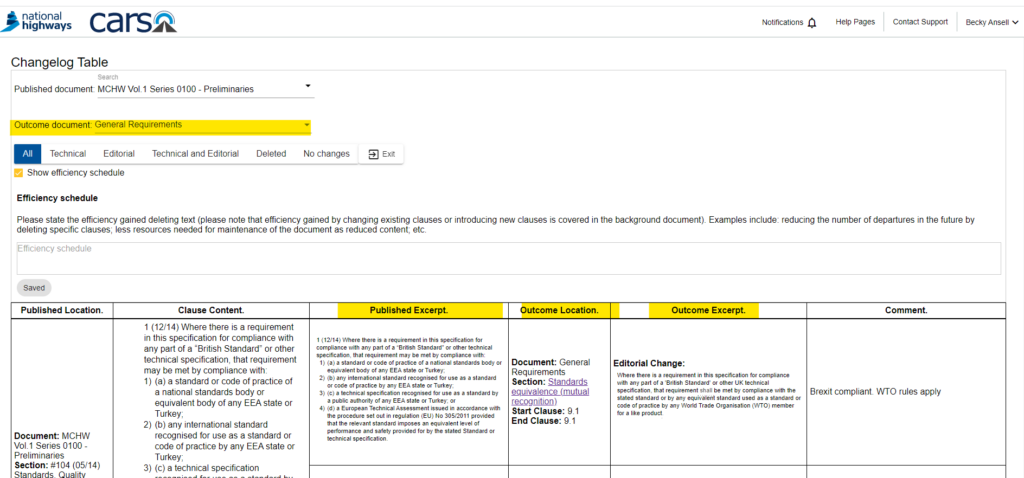
Task: Switch to the Technical tab
Action: 68,154
